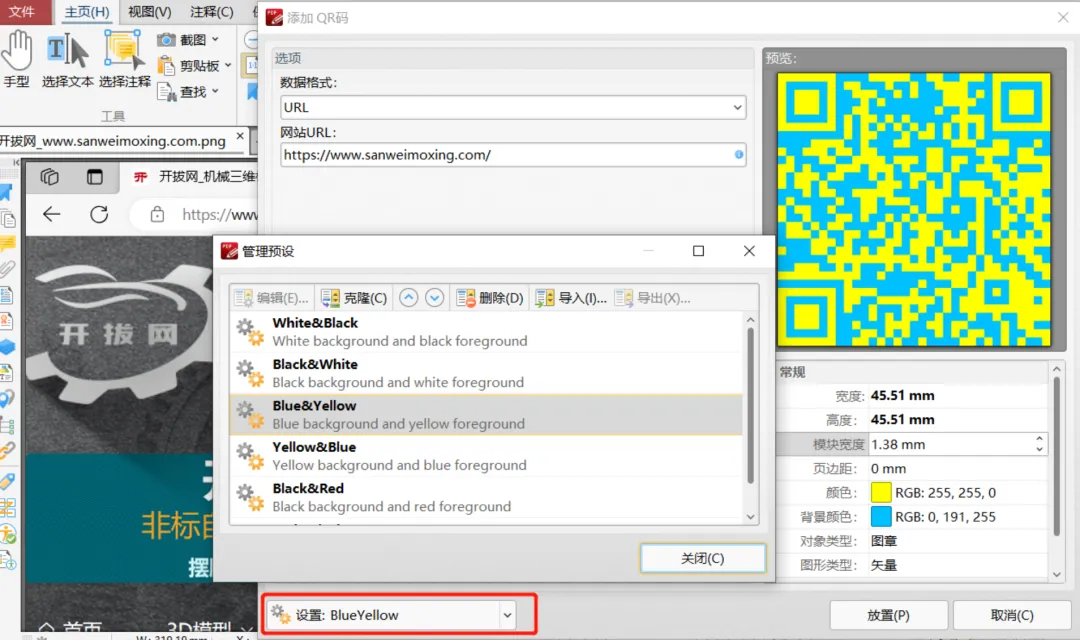Click the module width value field

[951, 444]
